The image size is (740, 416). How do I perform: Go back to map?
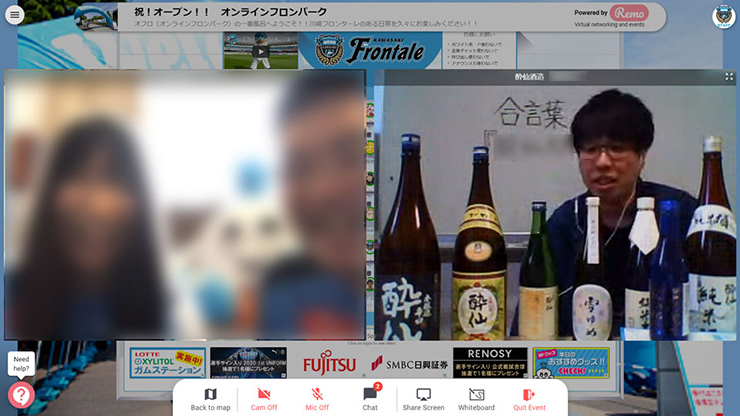pos(210,399)
